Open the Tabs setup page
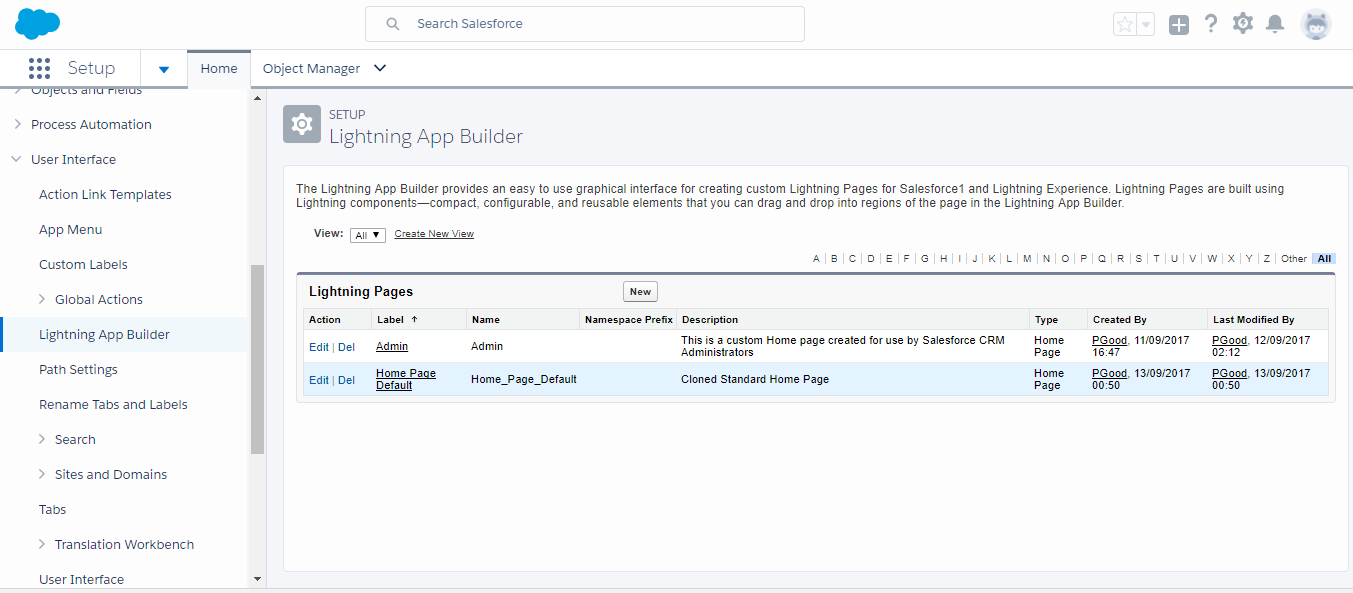1353x593 pixels. click(52, 510)
